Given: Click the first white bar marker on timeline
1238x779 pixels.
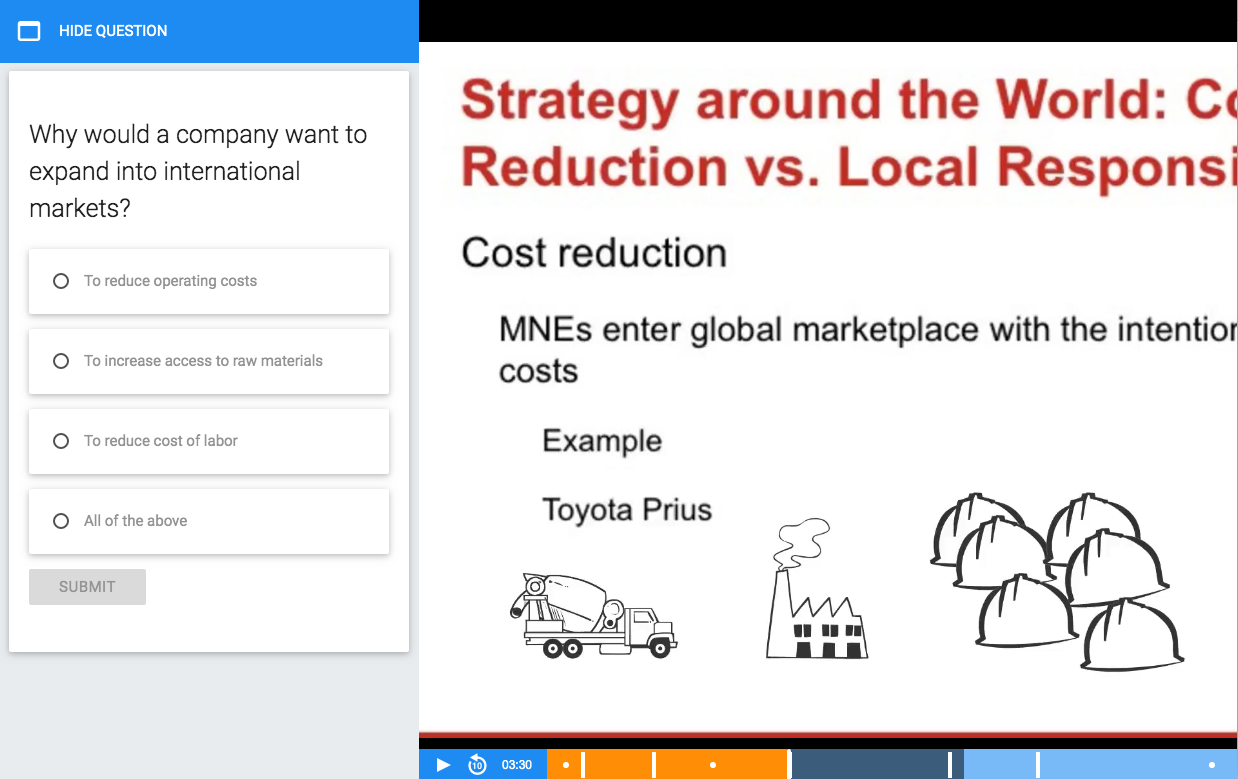Looking at the screenshot, I should (x=583, y=765).
